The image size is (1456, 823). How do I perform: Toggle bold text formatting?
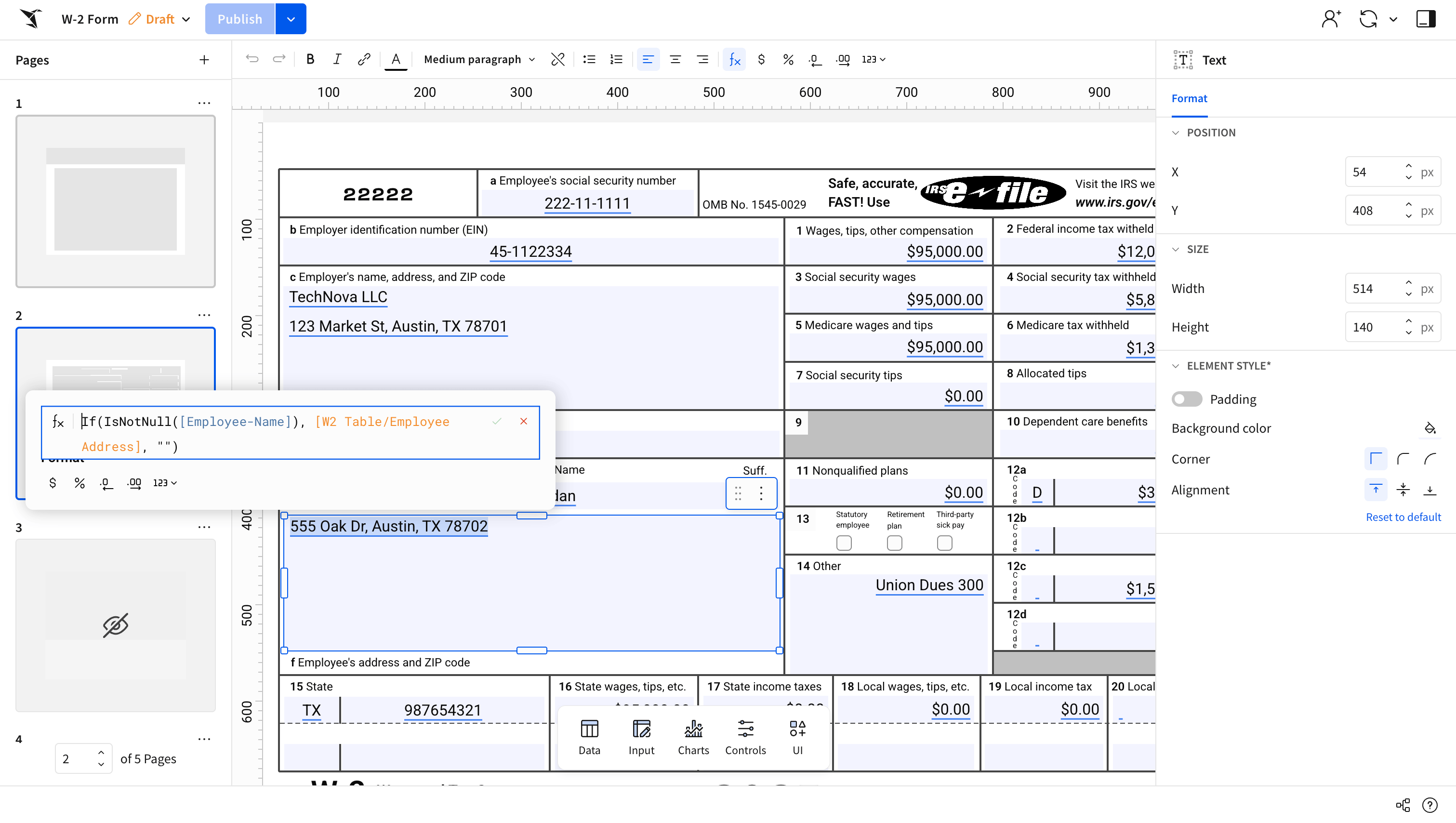pyautogui.click(x=310, y=59)
